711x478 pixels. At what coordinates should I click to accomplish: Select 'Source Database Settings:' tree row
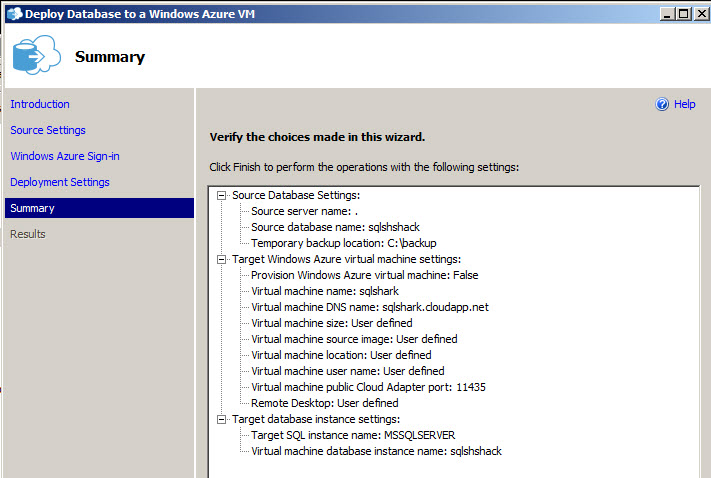[296, 195]
